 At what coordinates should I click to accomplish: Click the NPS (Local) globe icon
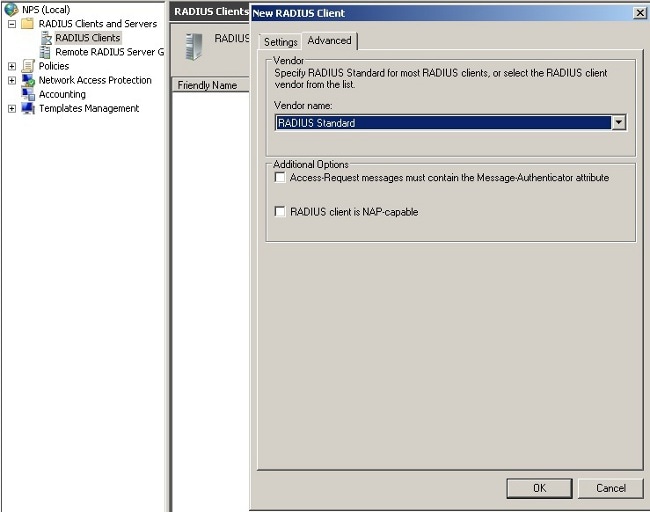[11, 10]
